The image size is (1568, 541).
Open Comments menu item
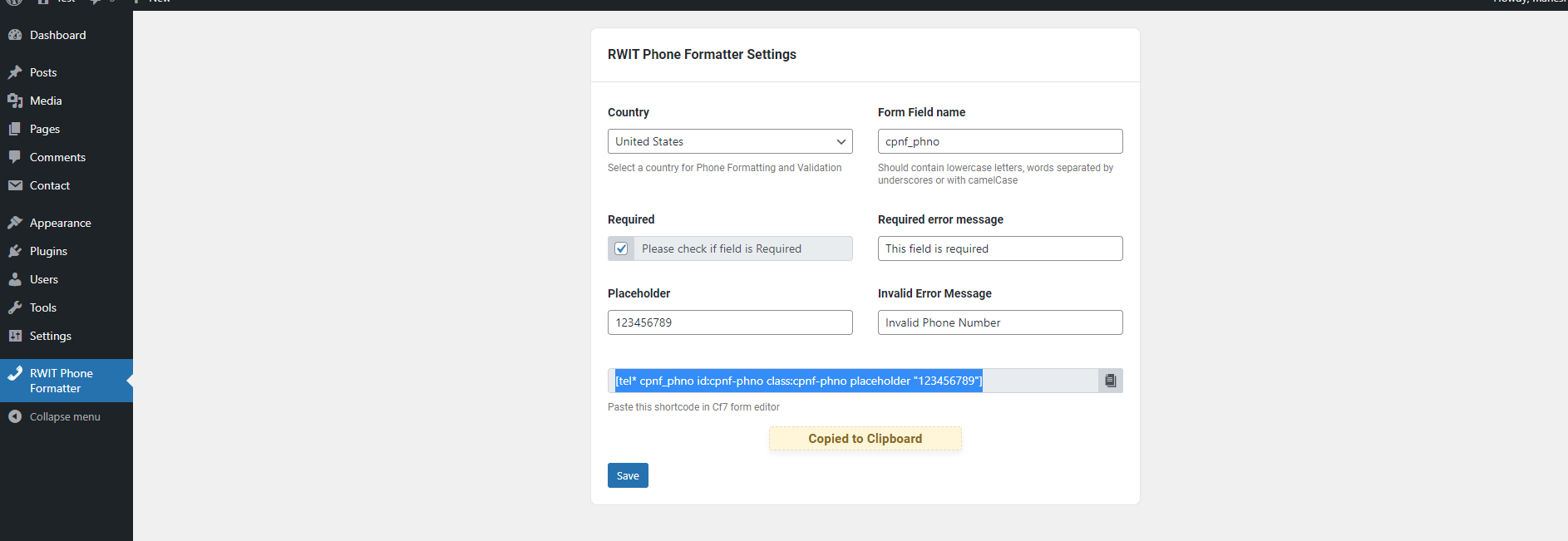pyautogui.click(x=67, y=157)
